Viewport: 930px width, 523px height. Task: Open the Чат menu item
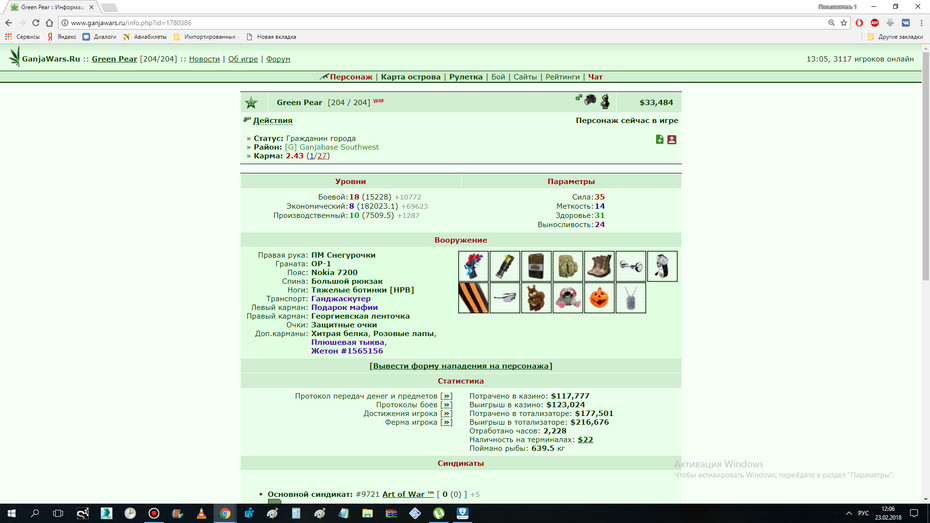[595, 77]
